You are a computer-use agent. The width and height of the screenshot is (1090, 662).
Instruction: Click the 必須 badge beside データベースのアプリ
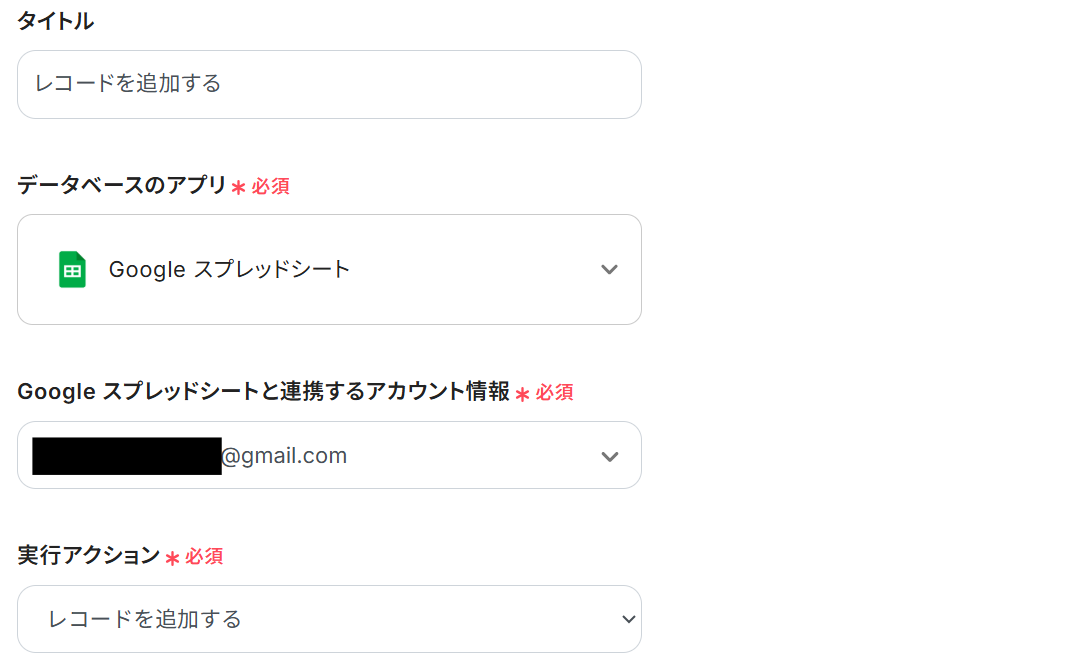tap(271, 186)
